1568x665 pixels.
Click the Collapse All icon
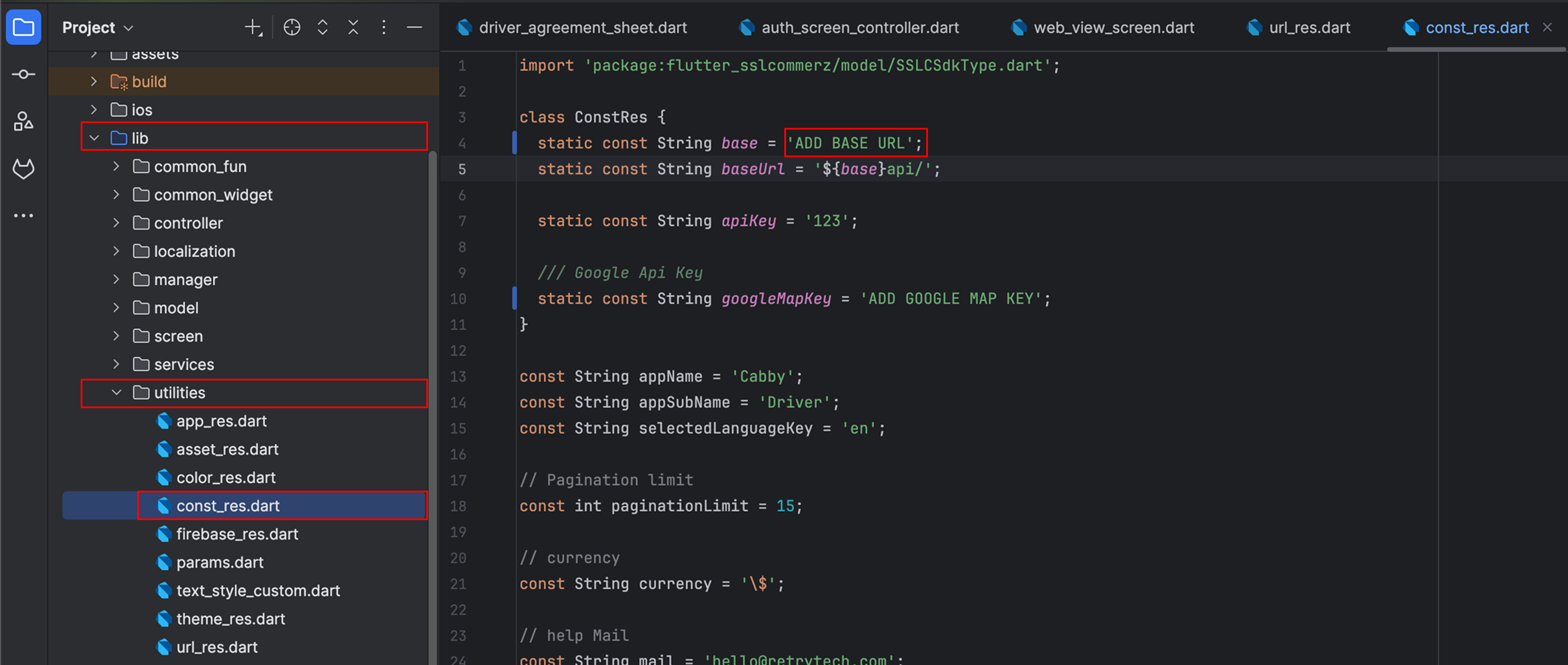point(353,28)
